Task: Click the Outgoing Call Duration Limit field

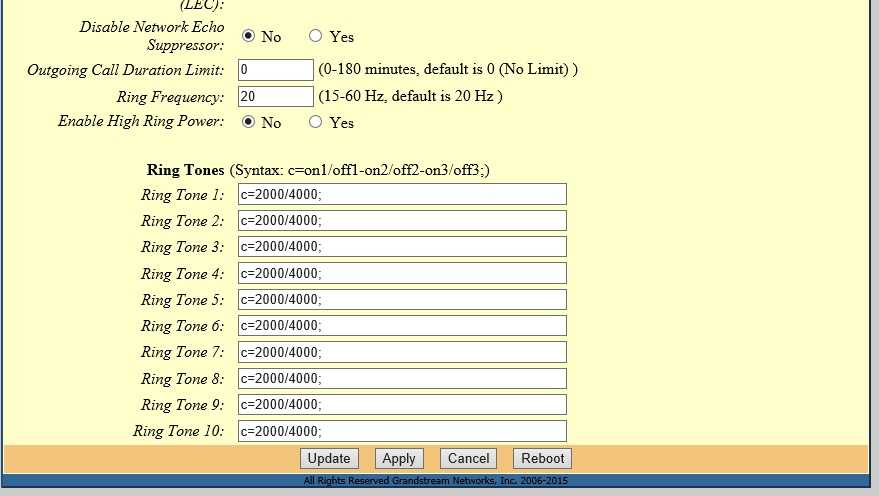Action: [x=276, y=70]
